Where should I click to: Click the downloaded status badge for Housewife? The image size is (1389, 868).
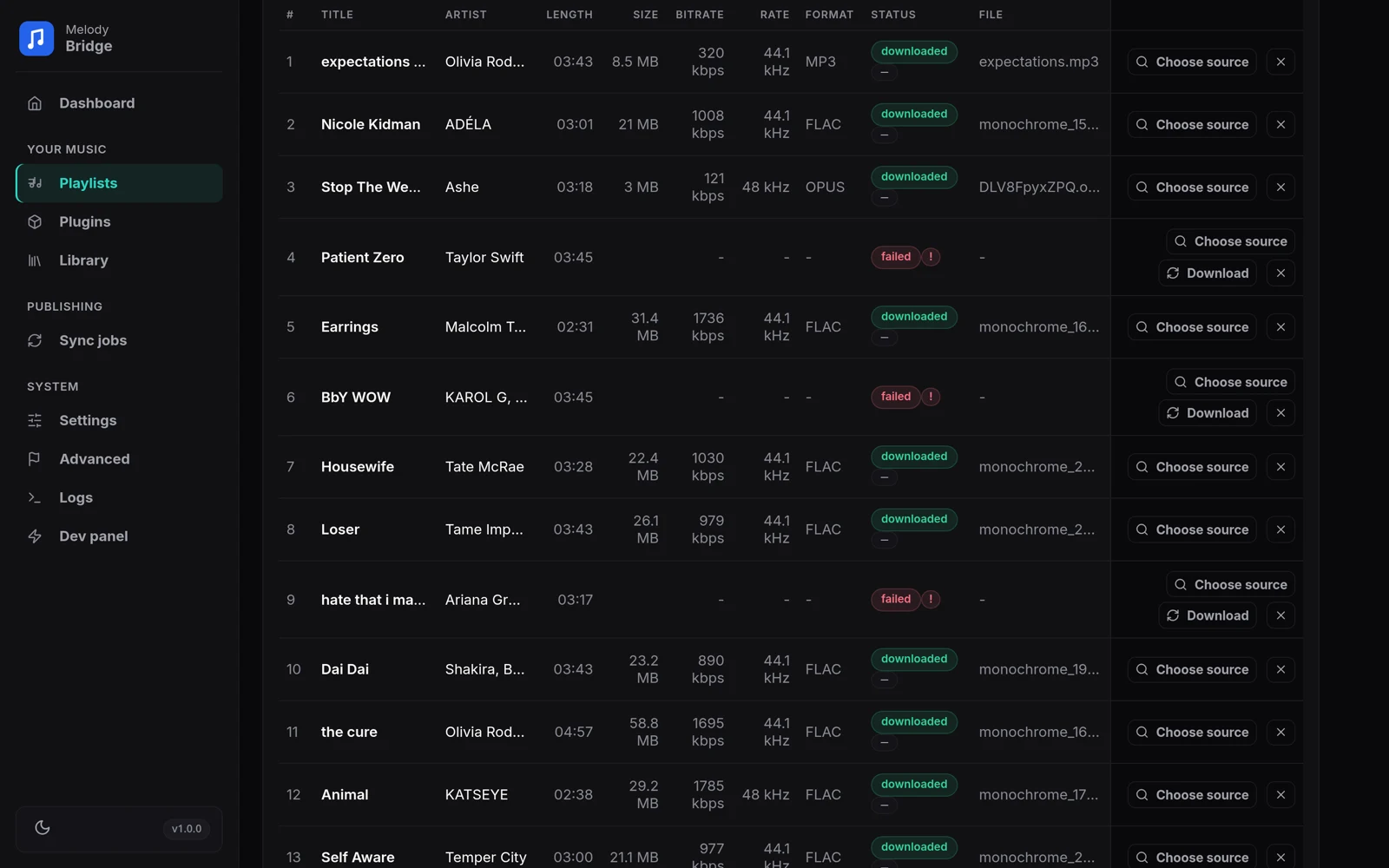tap(914, 457)
